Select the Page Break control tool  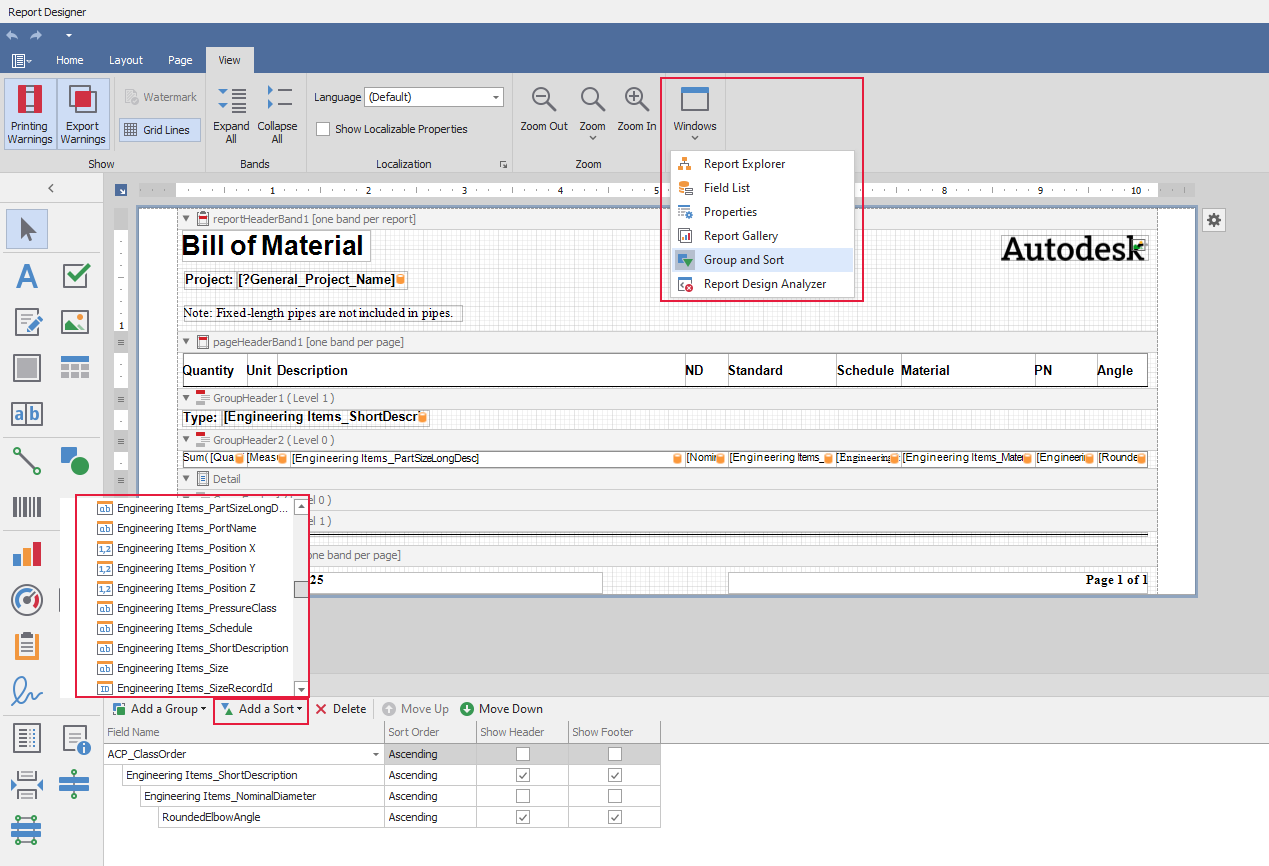27,784
